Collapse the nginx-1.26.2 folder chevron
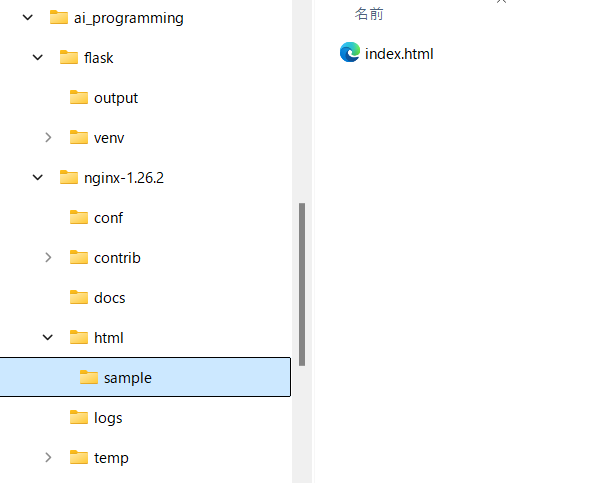The height and width of the screenshot is (483, 602). pos(38,178)
